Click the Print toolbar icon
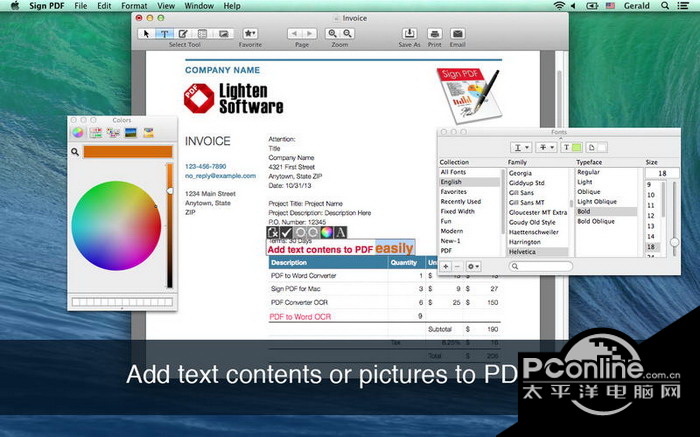 pyautogui.click(x=434, y=33)
